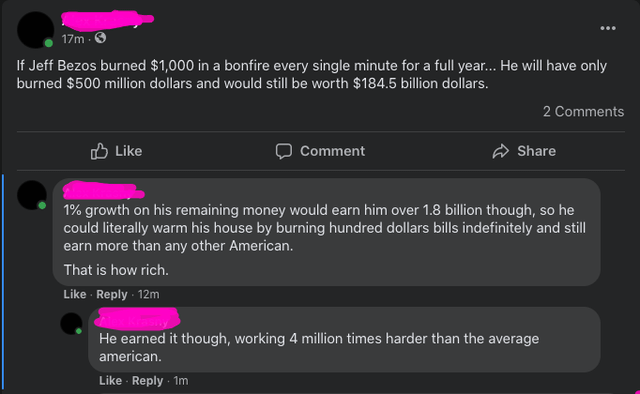
Task: Like the 'He earned it though' reply
Action: pyautogui.click(x=110, y=381)
